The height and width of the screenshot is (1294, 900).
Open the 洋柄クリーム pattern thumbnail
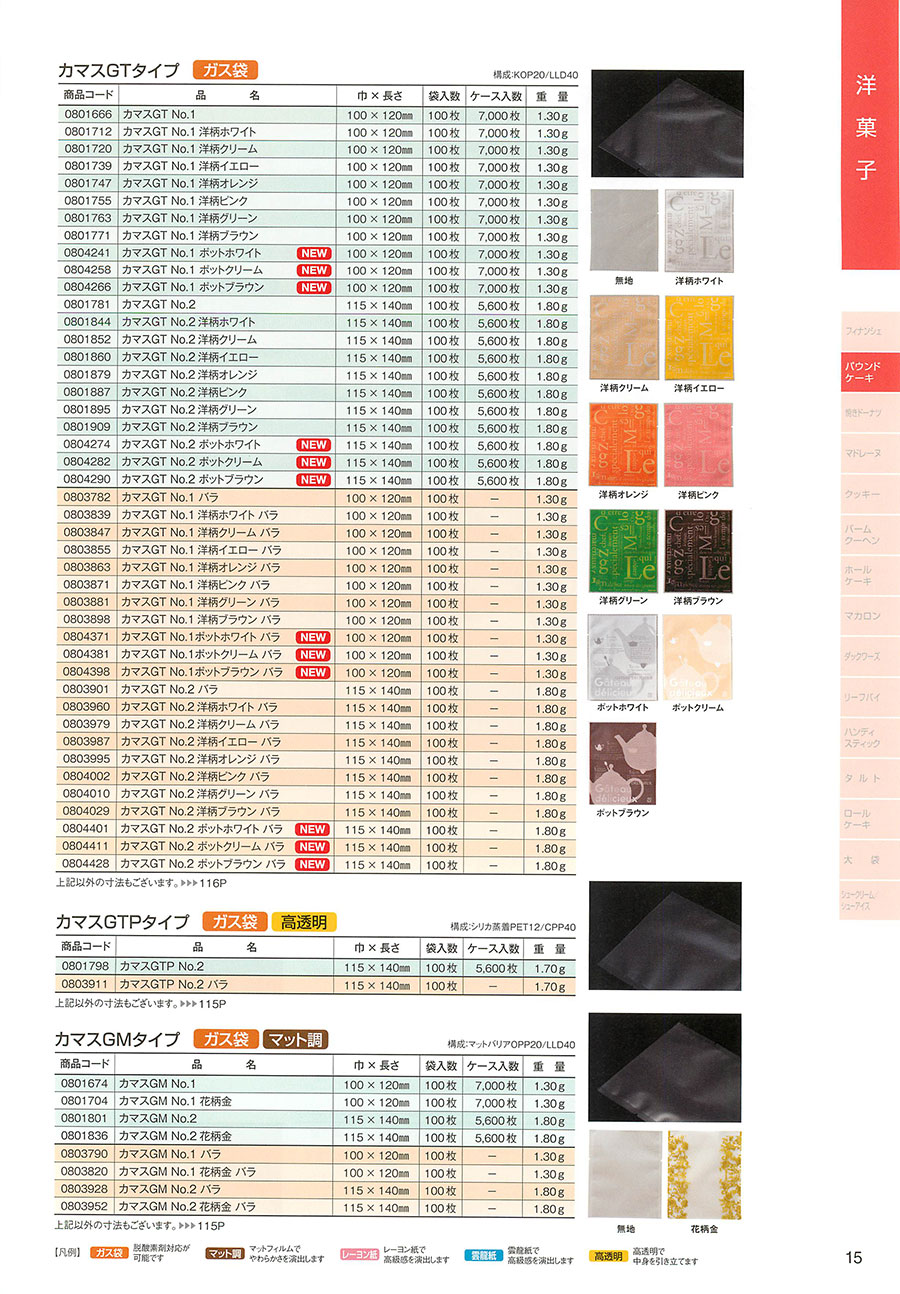[x=624, y=336]
